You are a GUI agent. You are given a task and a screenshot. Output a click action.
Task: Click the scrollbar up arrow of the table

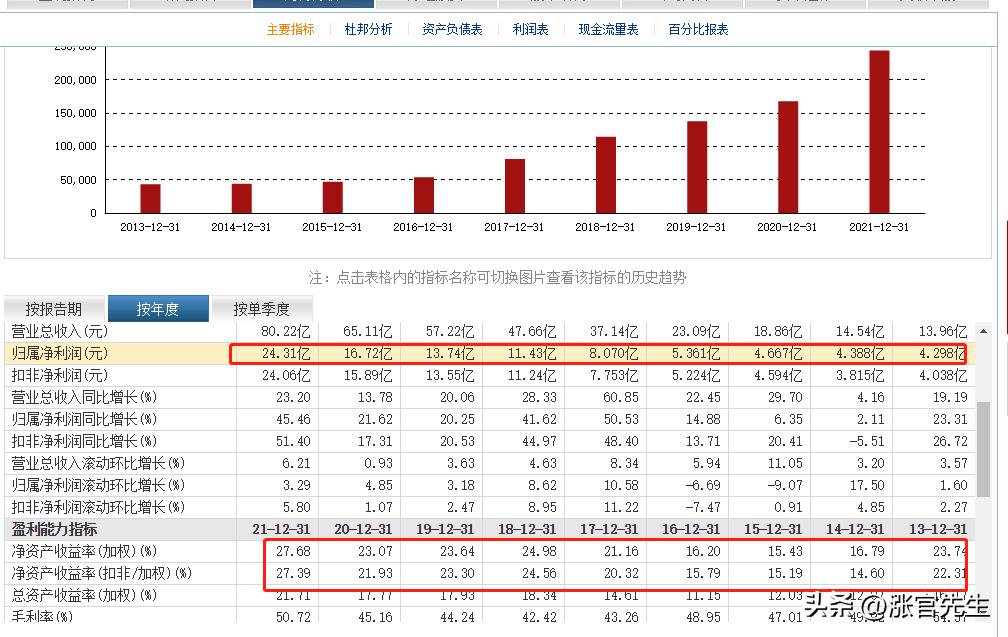tap(984, 331)
